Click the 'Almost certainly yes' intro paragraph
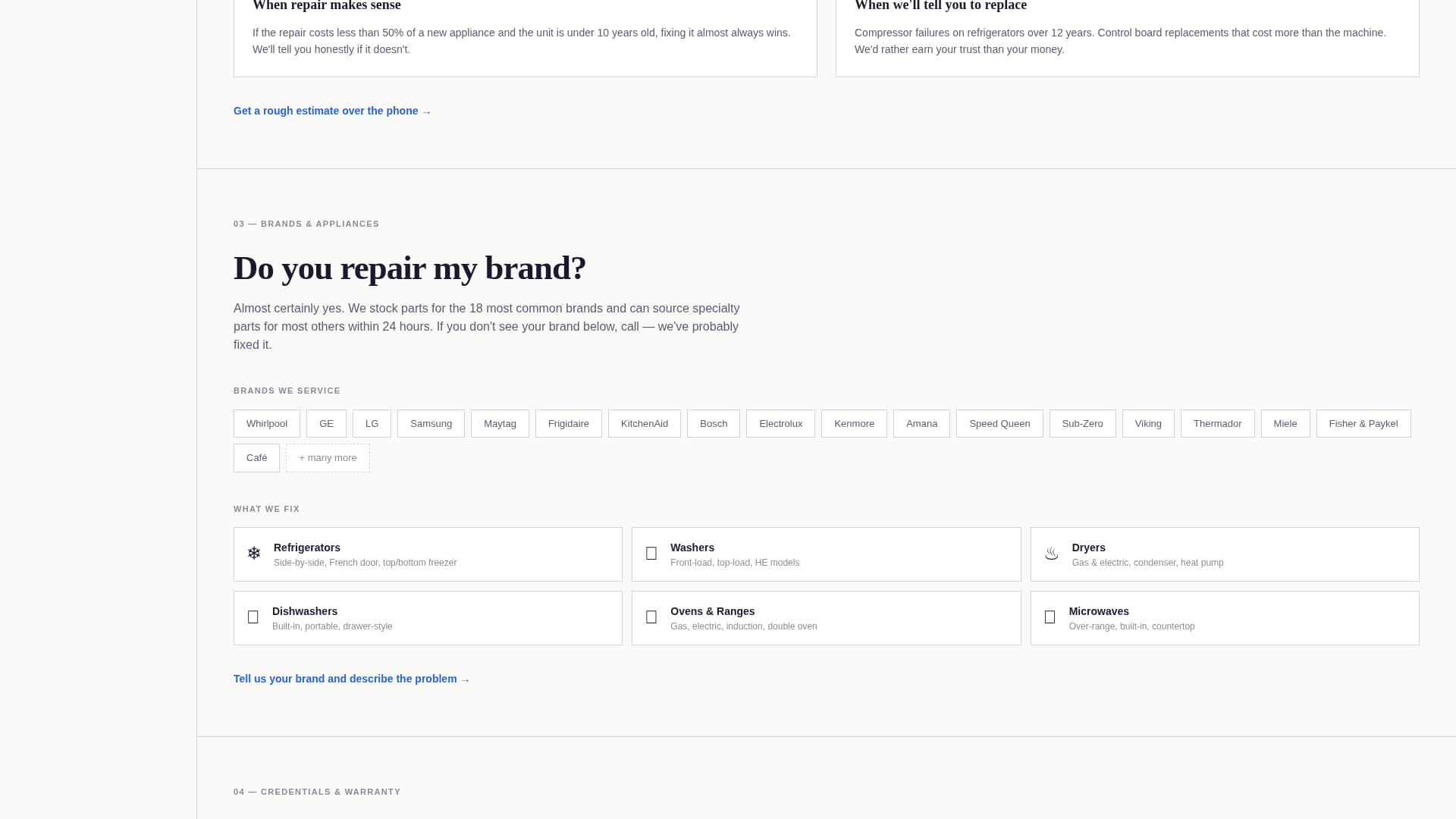The image size is (1456, 819). [x=486, y=327]
